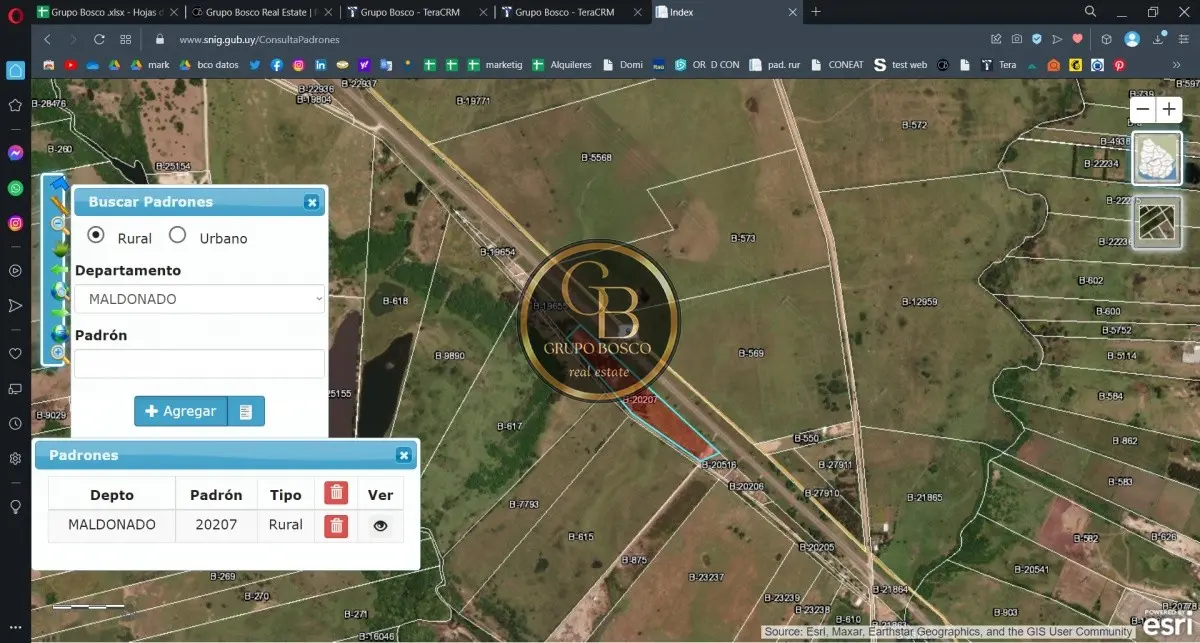Image resolution: width=1200 pixels, height=643 pixels.
Task: Select the ruler measure tool
Action: click(58, 205)
